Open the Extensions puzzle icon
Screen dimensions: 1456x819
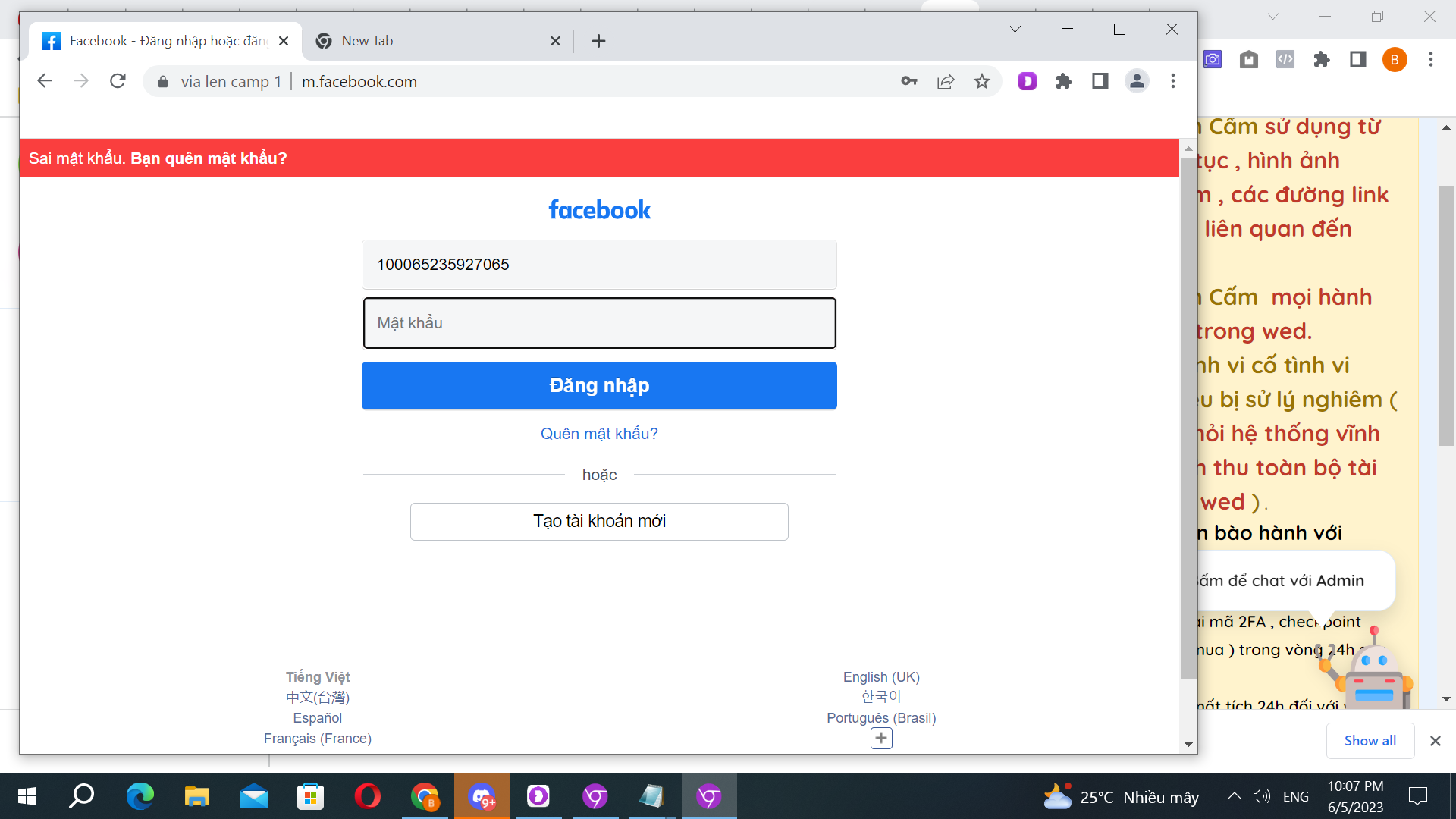[1063, 81]
